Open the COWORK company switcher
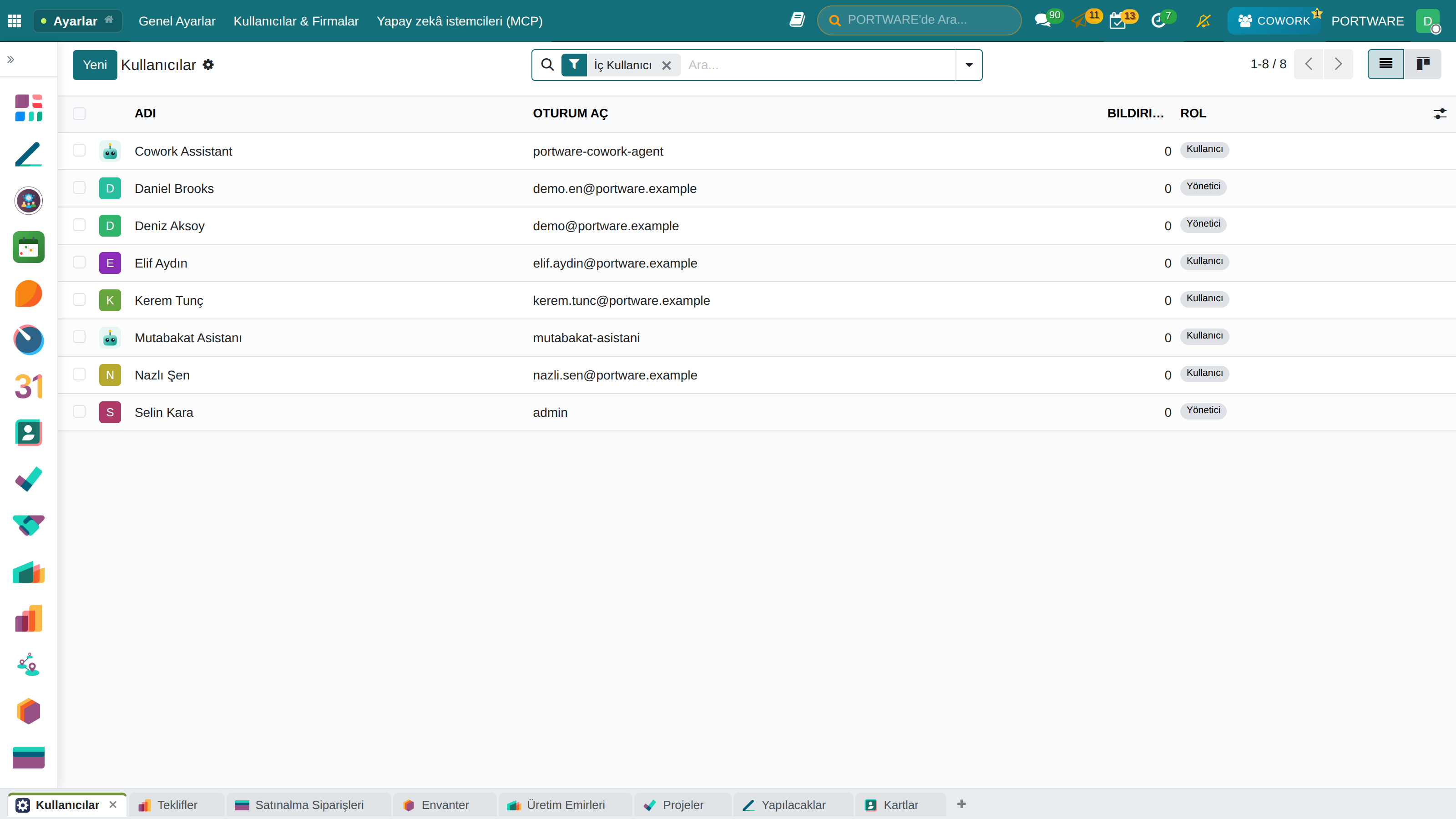The width and height of the screenshot is (1456, 819). pos(1274,21)
